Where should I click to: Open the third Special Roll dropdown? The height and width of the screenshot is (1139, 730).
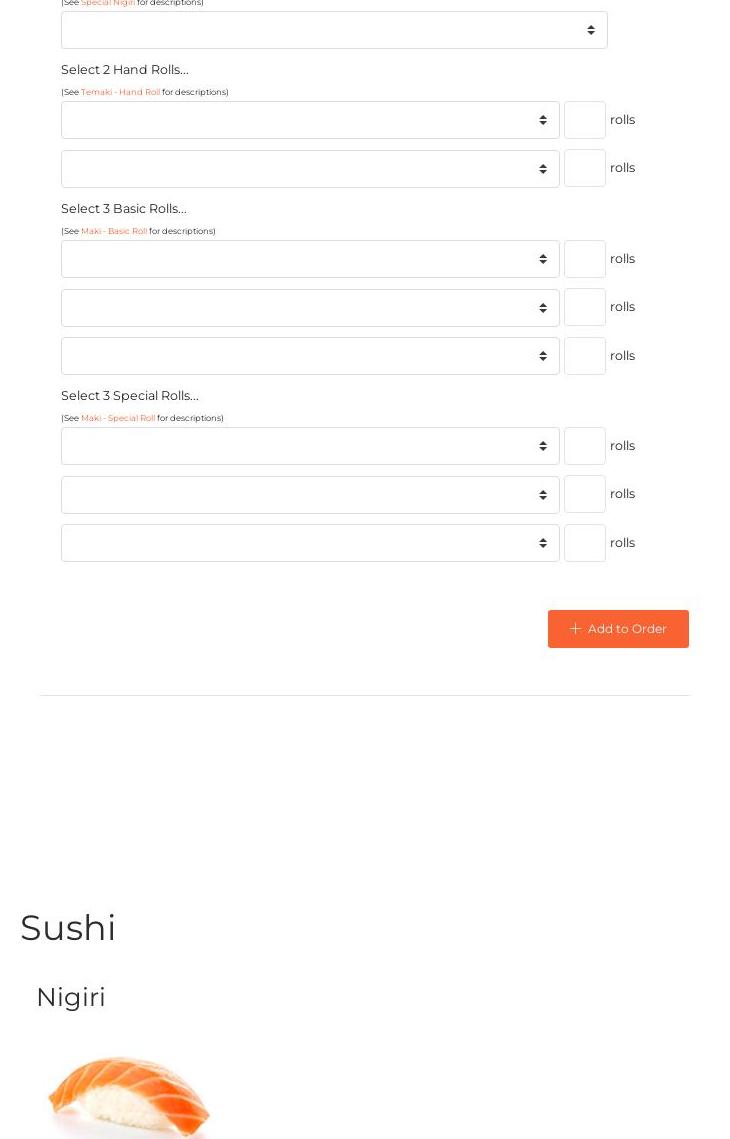coord(310,543)
